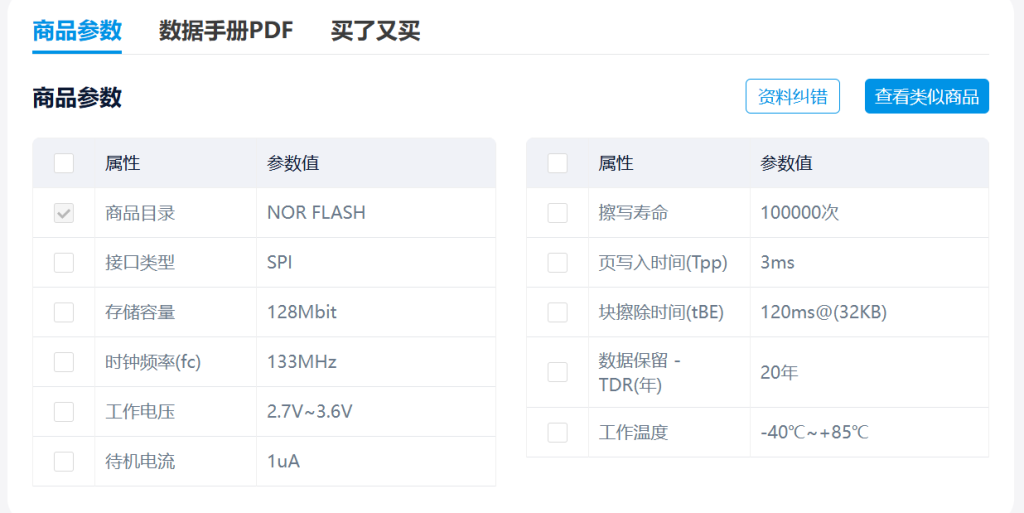Select the 块擦除时间(tBE) checkbox
The width and height of the screenshot is (1024, 513).
558,312
